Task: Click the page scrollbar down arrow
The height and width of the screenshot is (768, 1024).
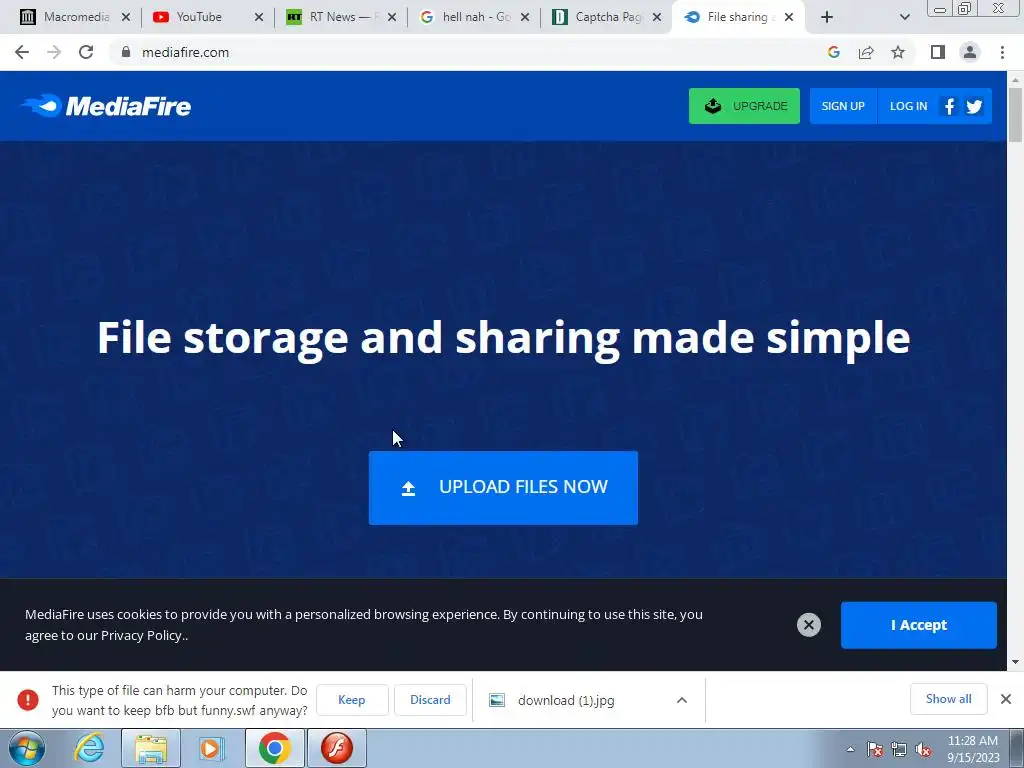Action: 1016,662
